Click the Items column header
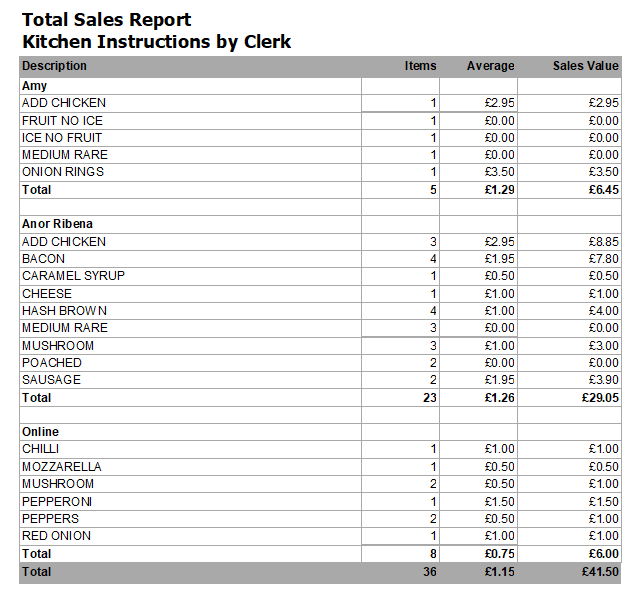 (420, 66)
